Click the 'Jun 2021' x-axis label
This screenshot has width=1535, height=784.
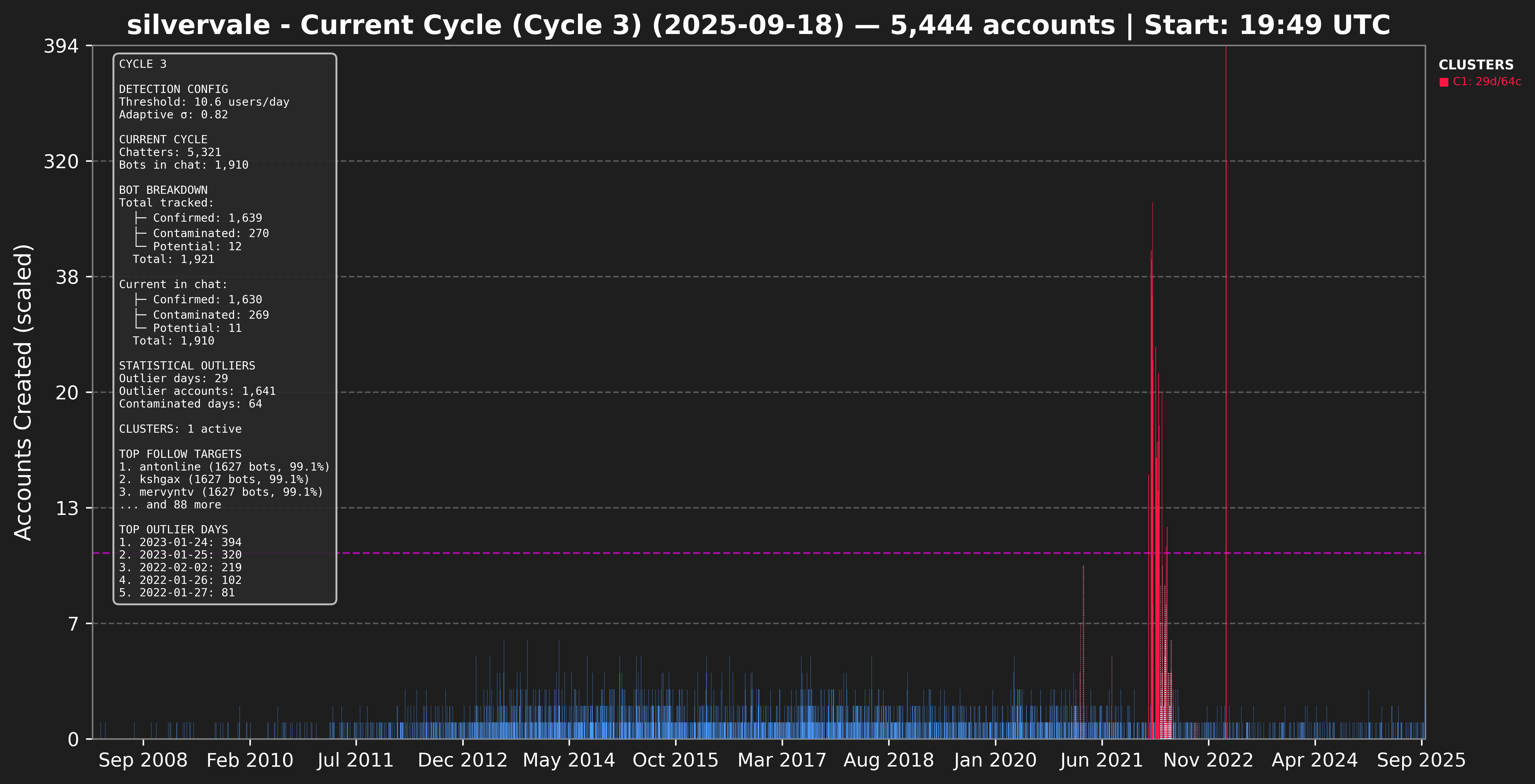[1102, 761]
